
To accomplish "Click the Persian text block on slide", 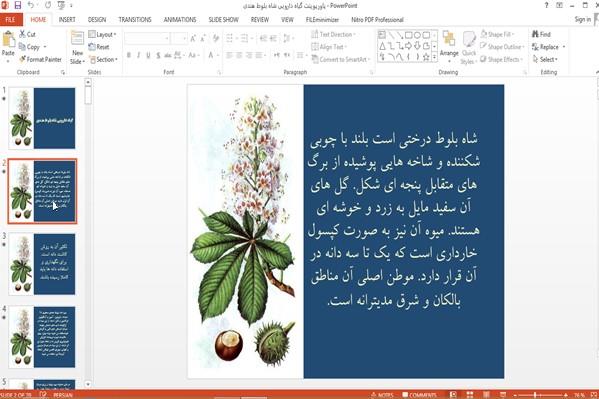I will [393, 220].
